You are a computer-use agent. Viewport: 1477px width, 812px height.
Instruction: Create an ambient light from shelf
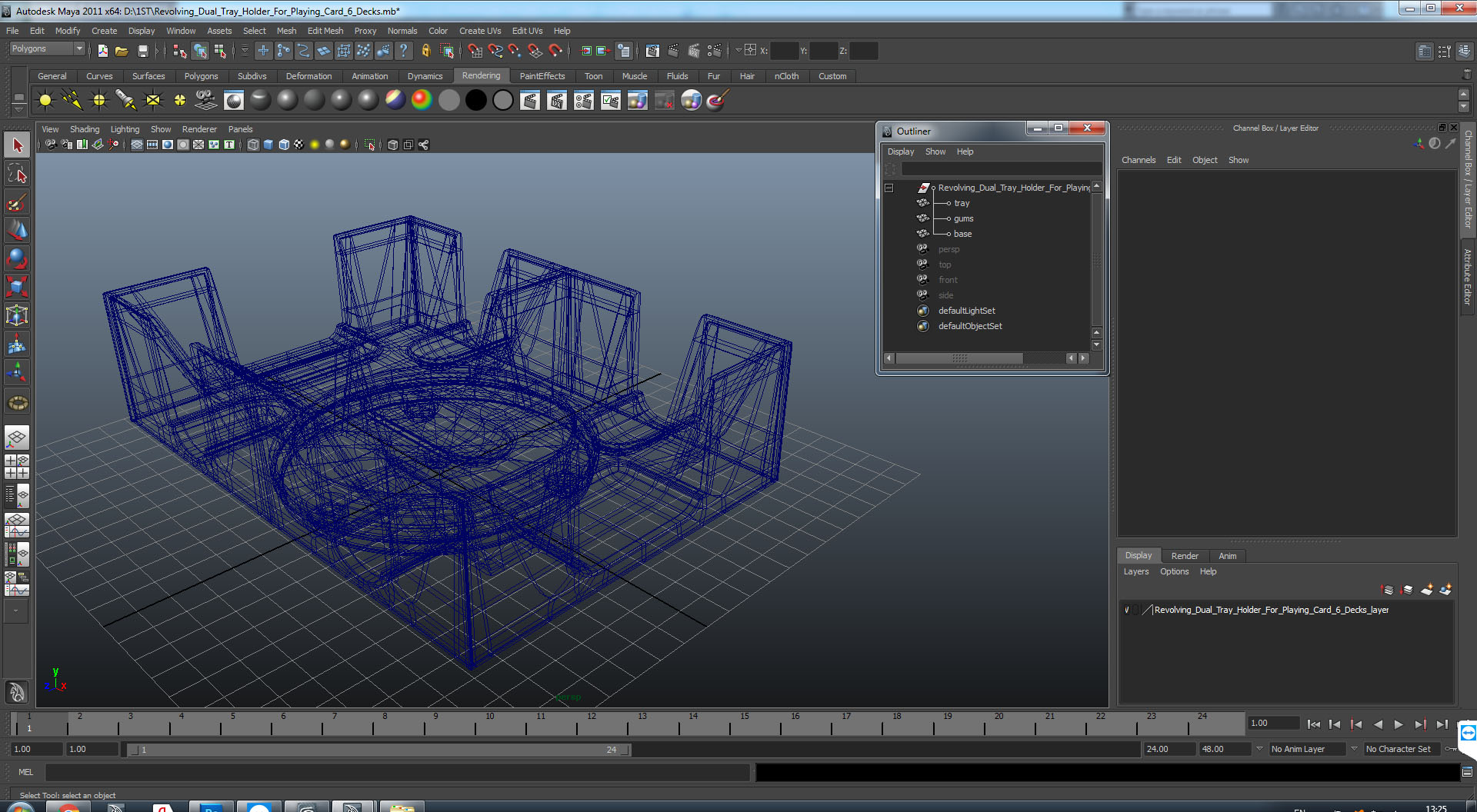(x=45, y=100)
